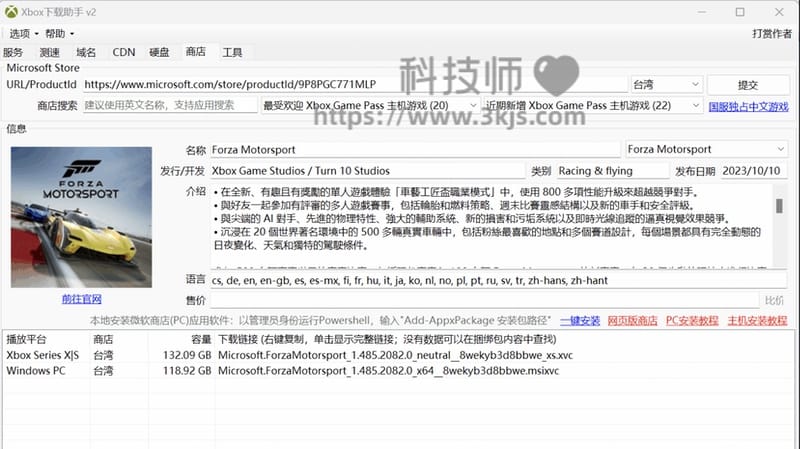Switch to the 服务 tab

(x=13, y=52)
